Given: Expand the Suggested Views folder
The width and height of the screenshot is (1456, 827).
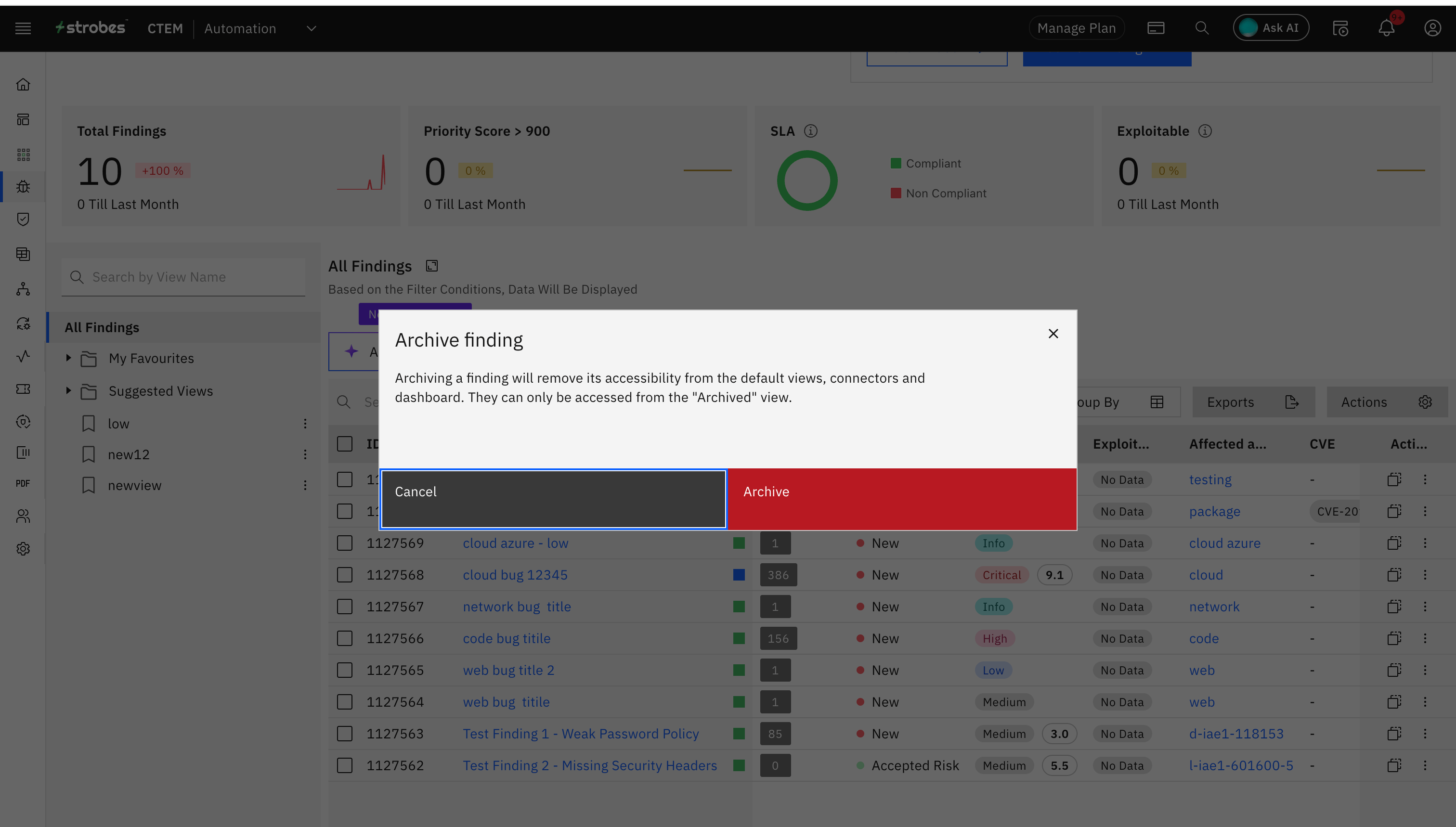Looking at the screenshot, I should [x=68, y=391].
